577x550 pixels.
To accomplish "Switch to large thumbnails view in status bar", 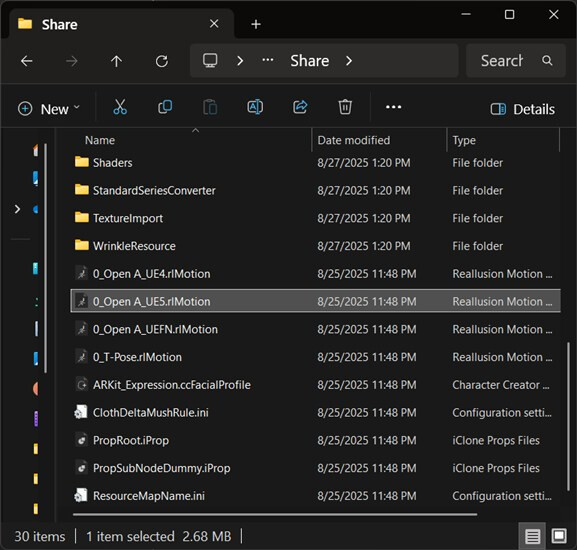I will (559, 536).
